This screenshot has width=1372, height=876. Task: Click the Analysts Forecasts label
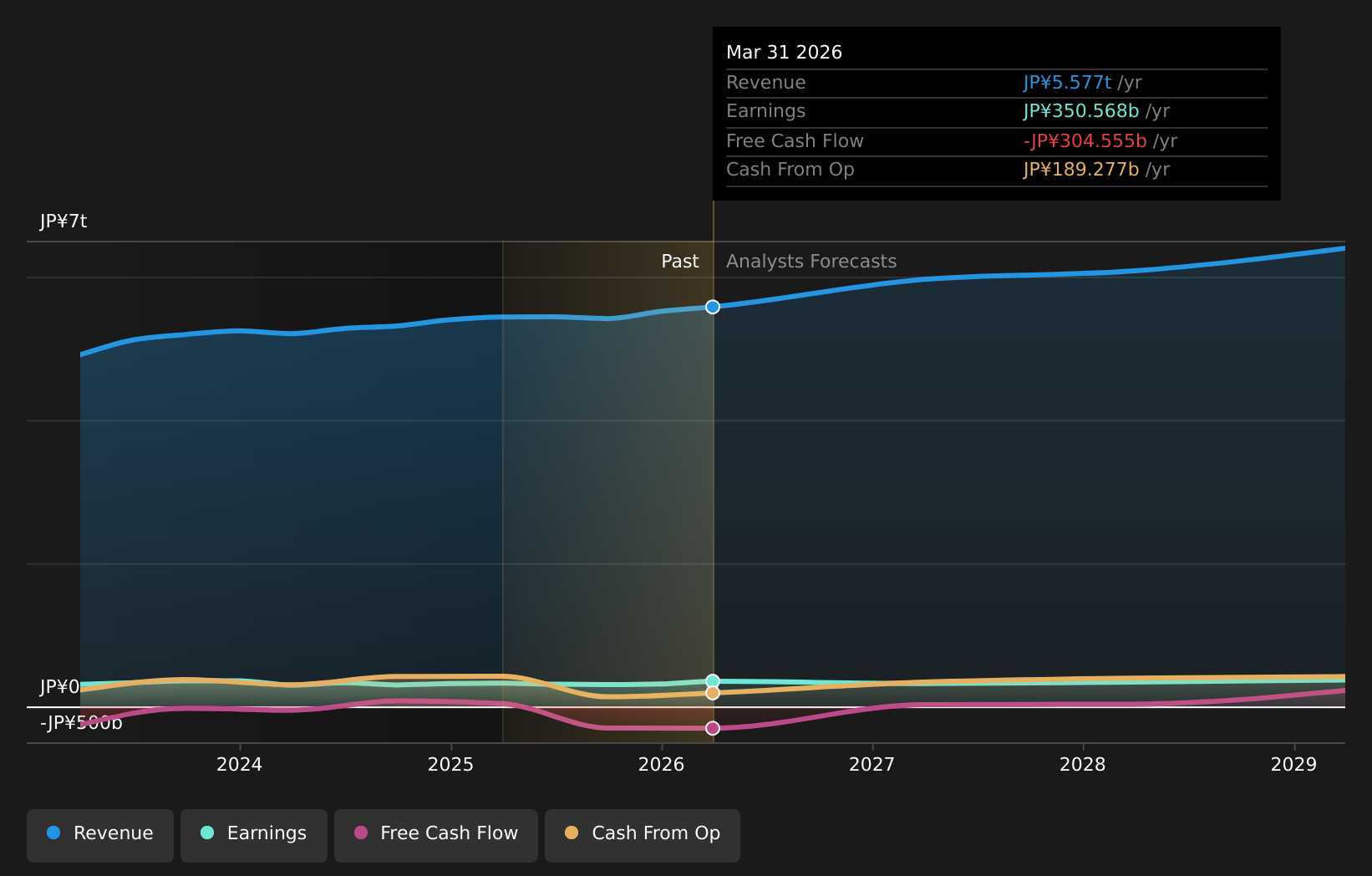pos(811,262)
